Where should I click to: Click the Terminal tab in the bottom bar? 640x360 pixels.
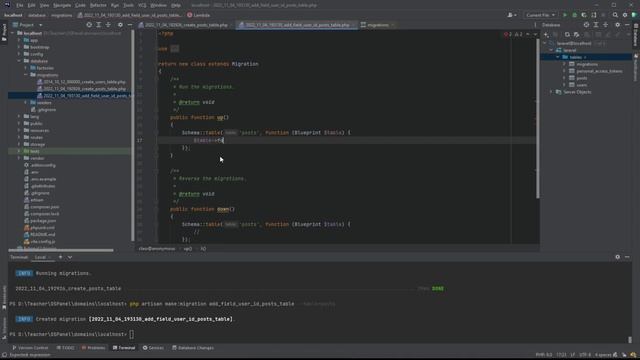coord(124,348)
